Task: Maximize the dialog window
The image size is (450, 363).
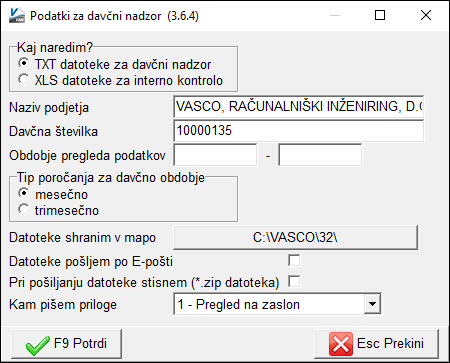Action: 380,15
